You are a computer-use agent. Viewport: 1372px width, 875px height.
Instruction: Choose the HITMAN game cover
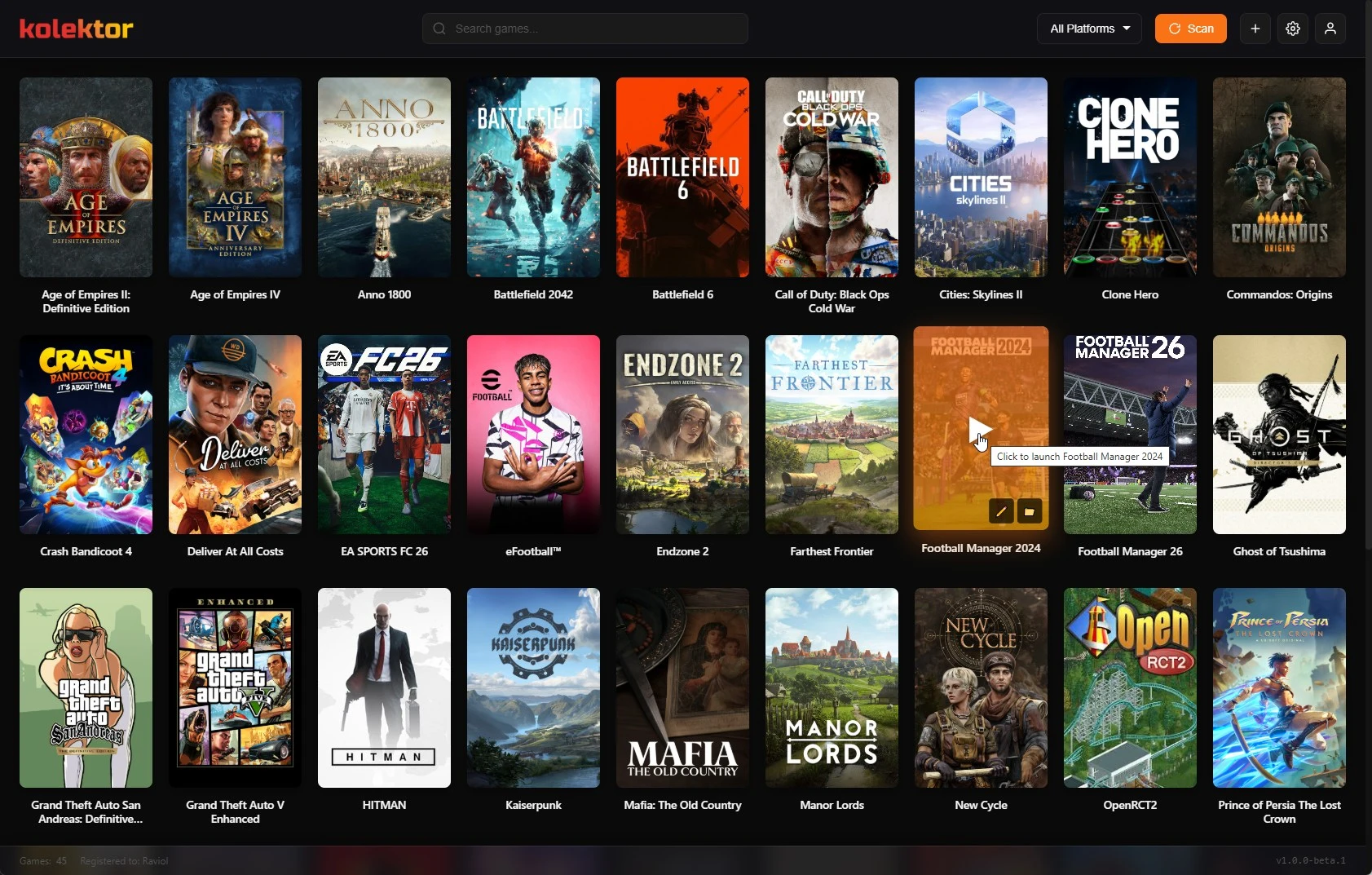tap(384, 687)
